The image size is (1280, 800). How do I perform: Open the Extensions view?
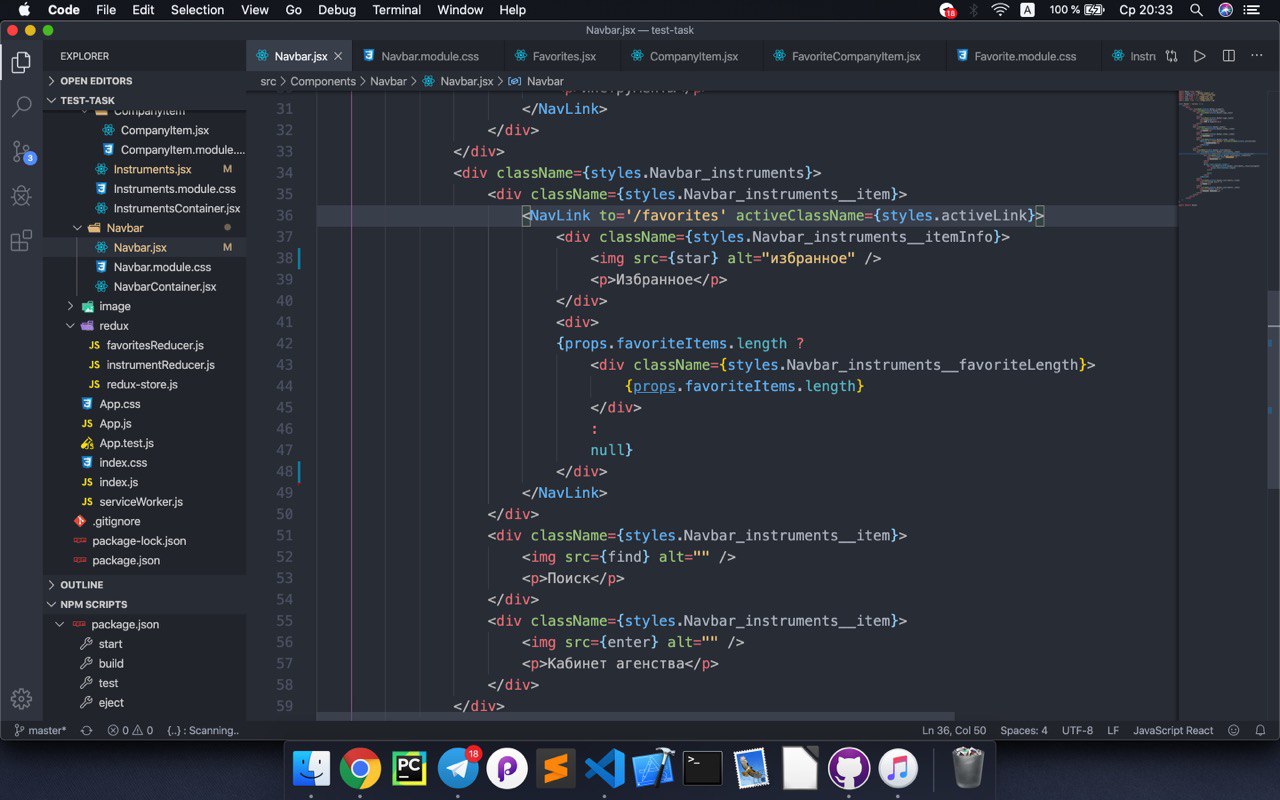21,241
